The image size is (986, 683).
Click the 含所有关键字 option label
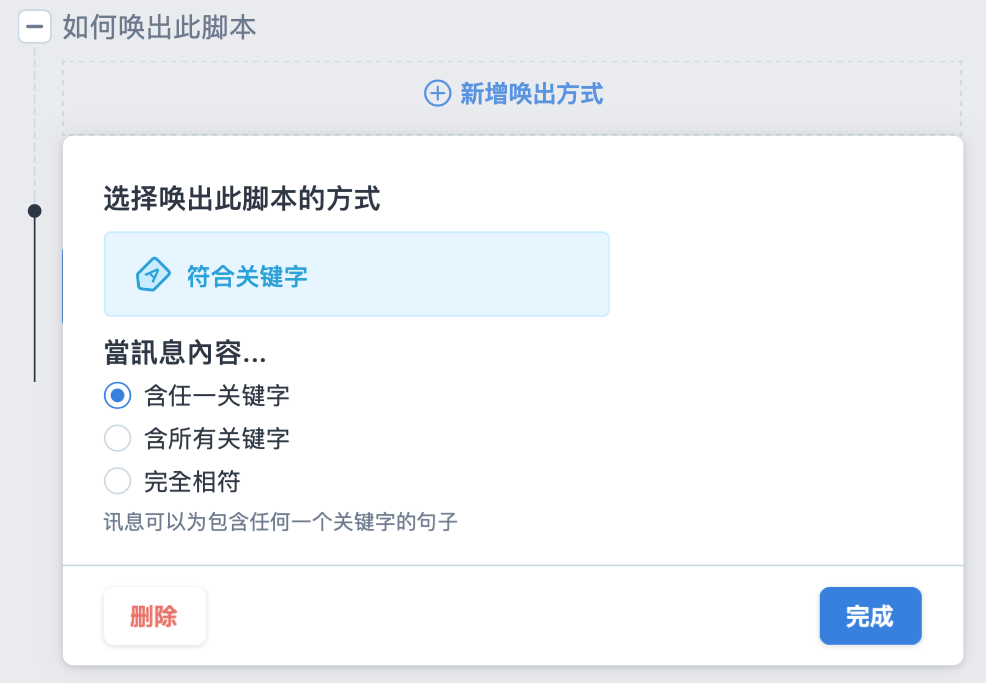point(217,438)
